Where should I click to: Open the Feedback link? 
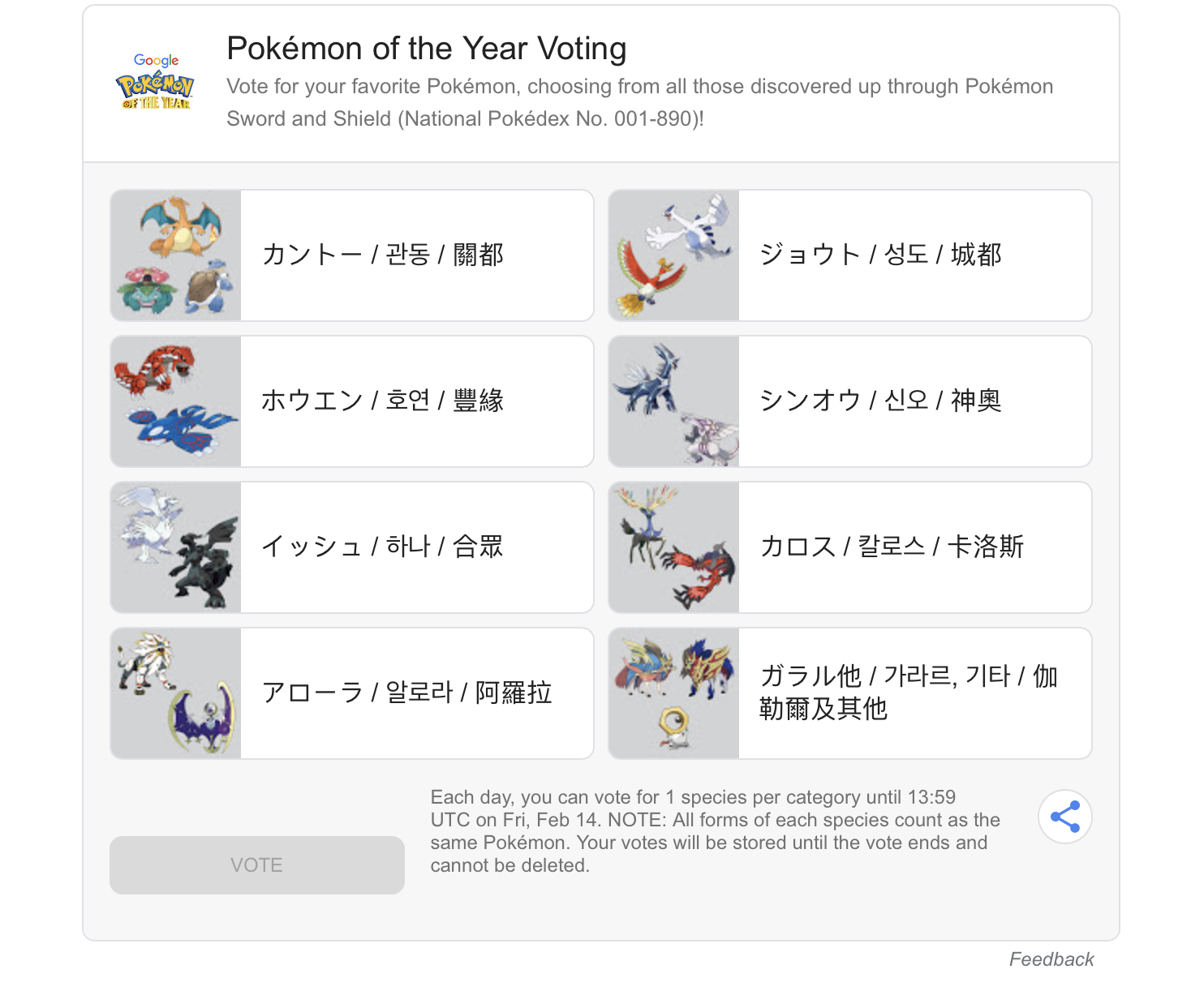[1051, 959]
